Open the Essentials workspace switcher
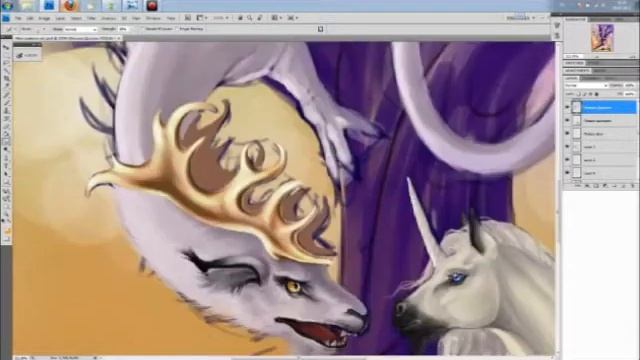This screenshot has width=640, height=360. click(520, 18)
